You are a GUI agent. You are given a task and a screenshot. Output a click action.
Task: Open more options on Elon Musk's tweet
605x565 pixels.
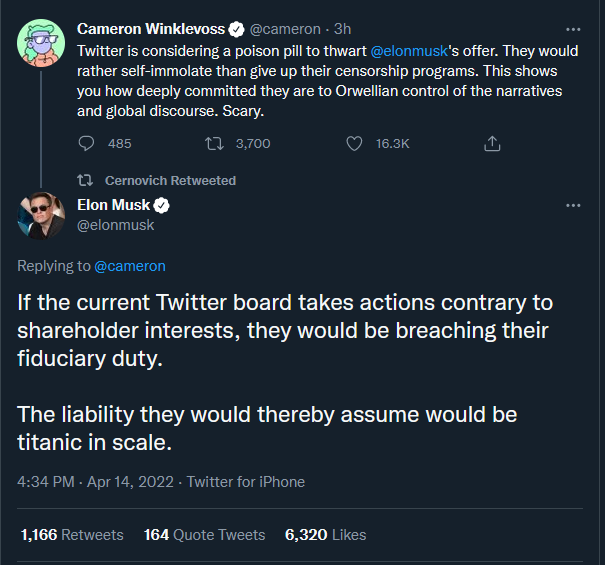[573, 205]
